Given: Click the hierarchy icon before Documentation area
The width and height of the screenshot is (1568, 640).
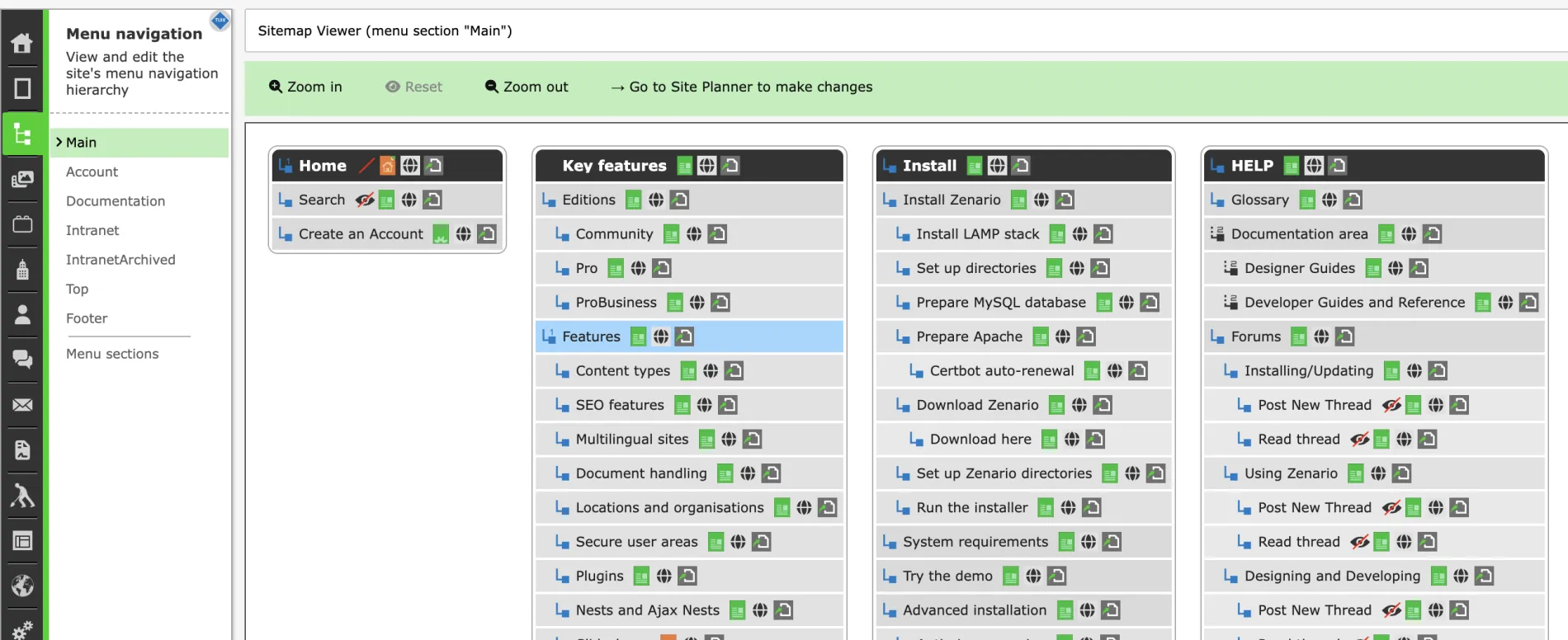Looking at the screenshot, I should (1216, 234).
